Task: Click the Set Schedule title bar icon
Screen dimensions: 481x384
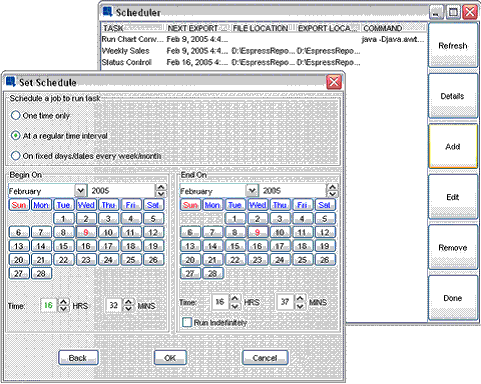Action: tap(11, 82)
